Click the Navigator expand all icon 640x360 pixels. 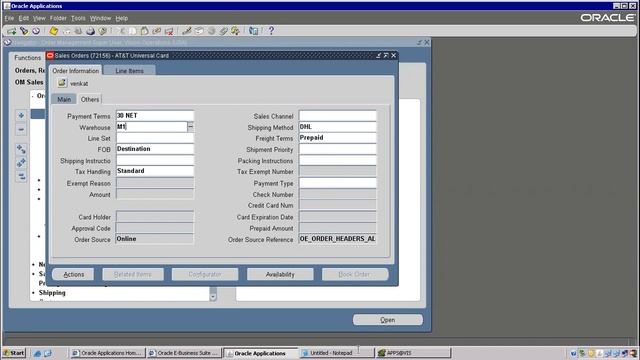[x=21, y=163]
